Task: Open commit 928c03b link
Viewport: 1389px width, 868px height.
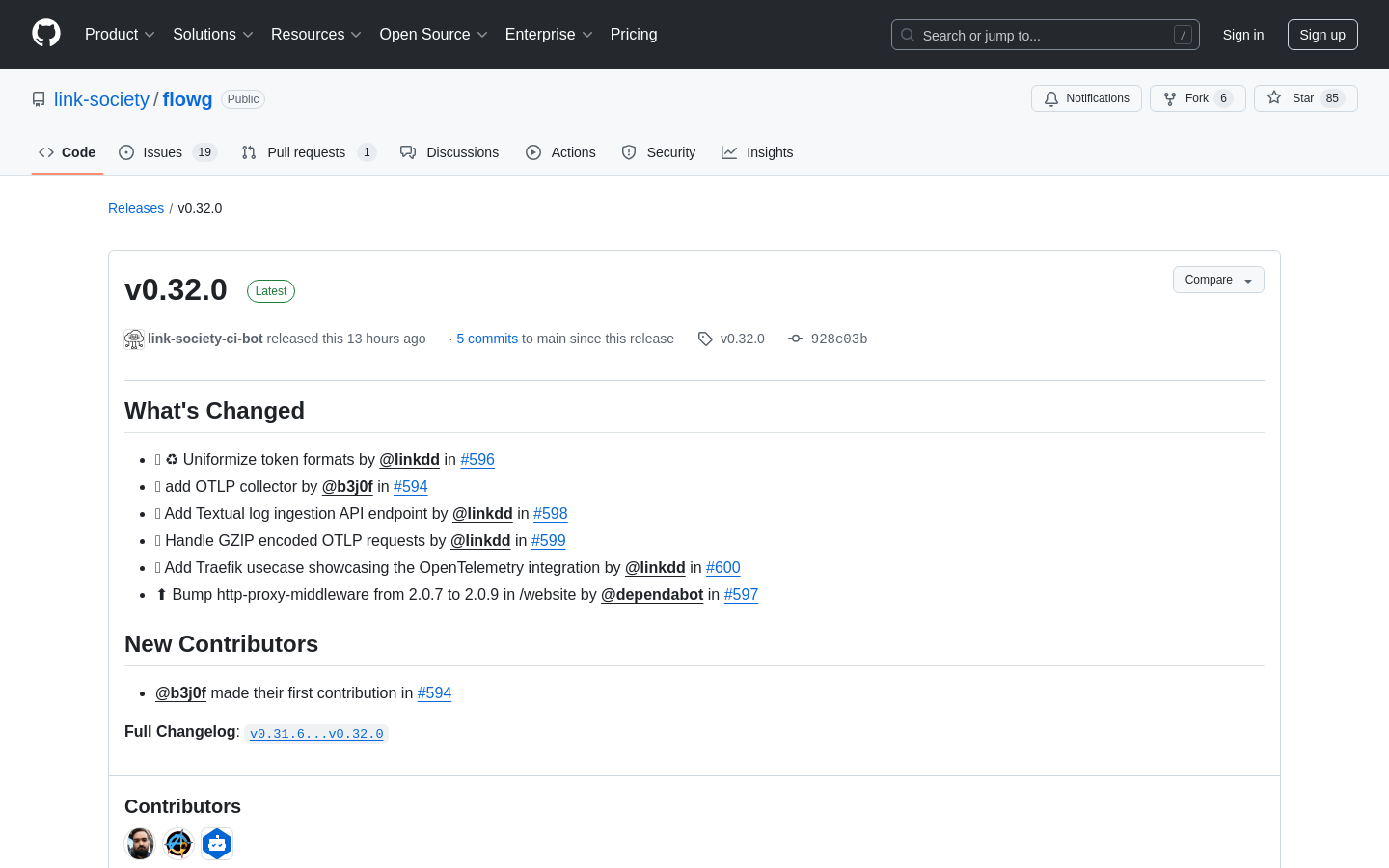Action: pyautogui.click(x=839, y=339)
